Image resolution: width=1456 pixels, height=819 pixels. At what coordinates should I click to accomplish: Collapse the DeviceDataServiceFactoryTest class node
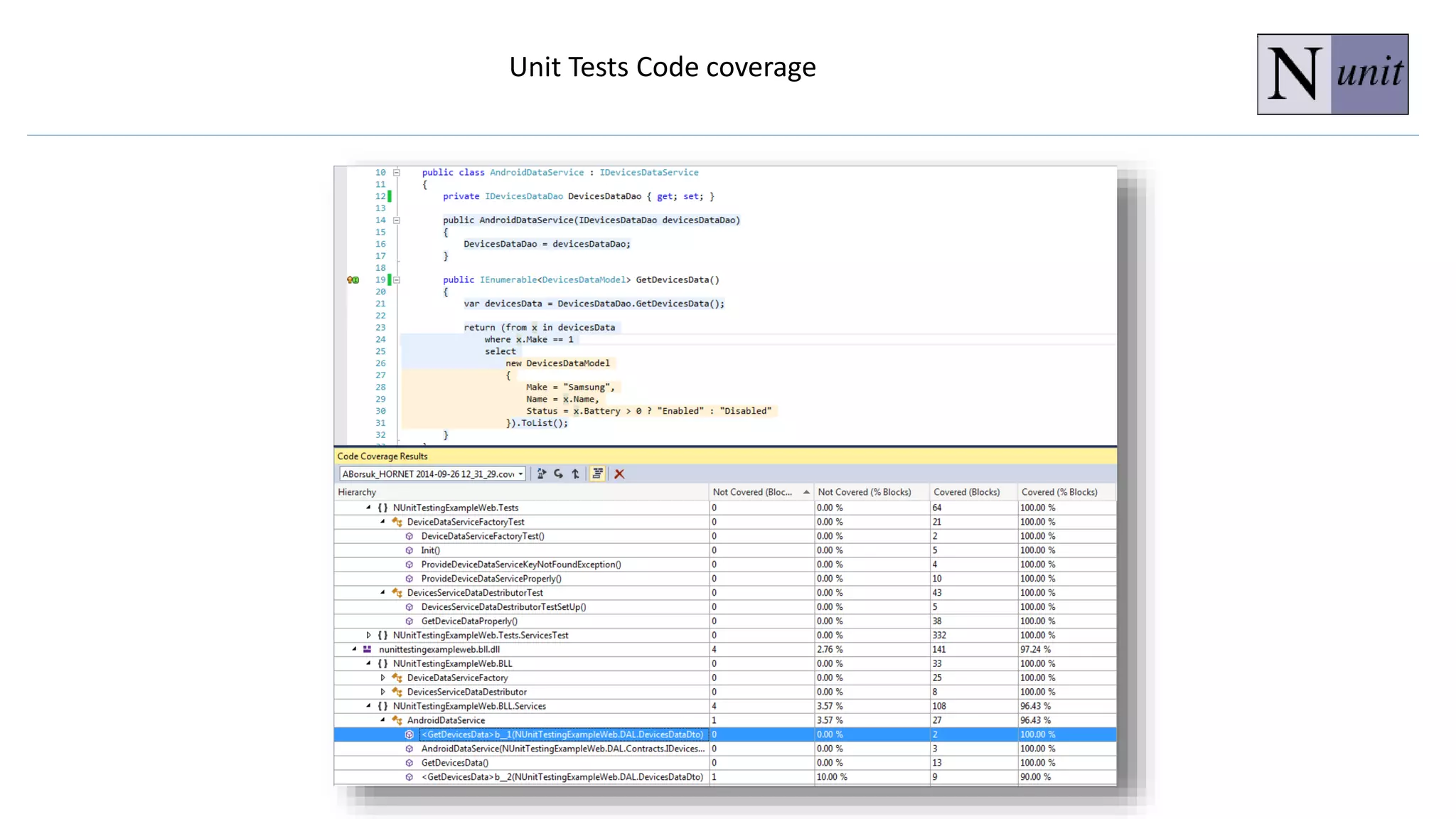click(x=382, y=522)
